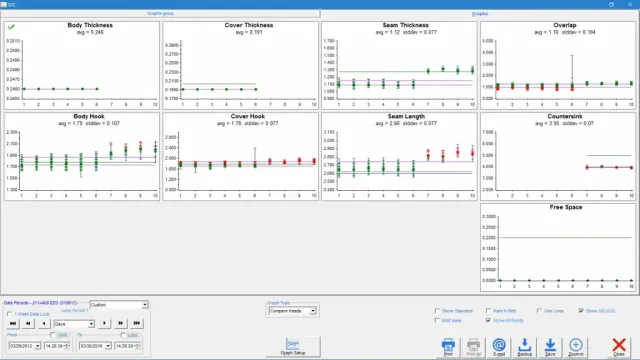Enable the Show Standard checkbox
This screenshot has width=640, height=360.
point(437,311)
